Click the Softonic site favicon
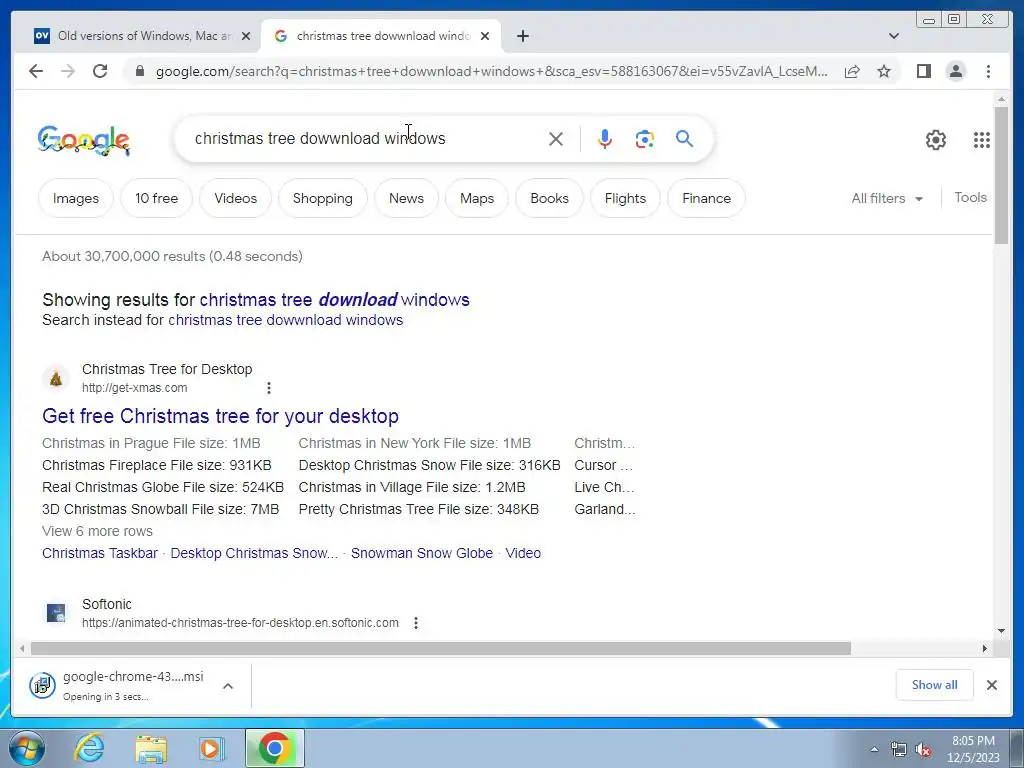Screen dimensions: 1024x768 56,613
